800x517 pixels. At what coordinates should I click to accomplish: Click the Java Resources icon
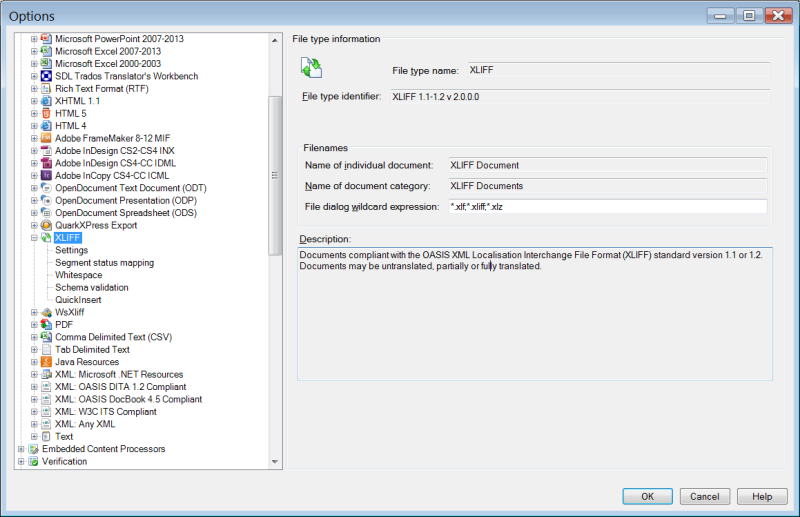(x=46, y=362)
